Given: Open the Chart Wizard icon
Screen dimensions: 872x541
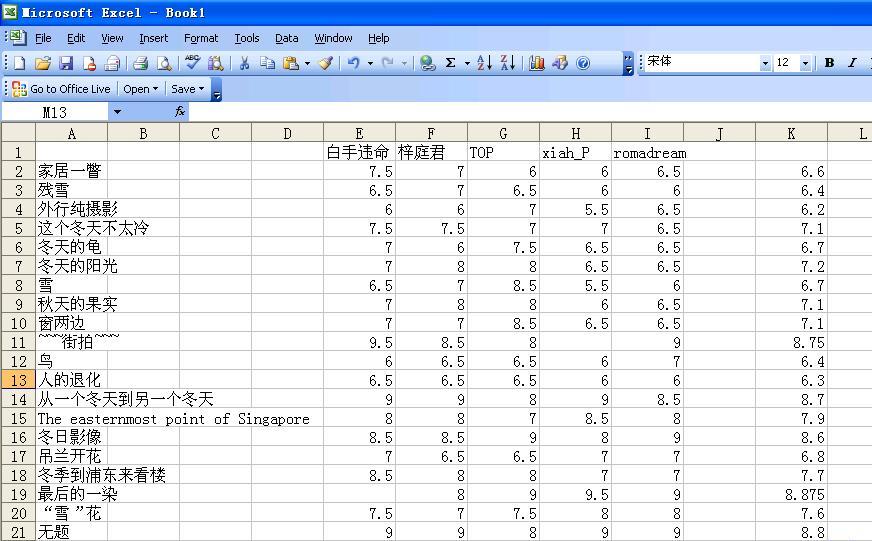Looking at the screenshot, I should (x=537, y=63).
